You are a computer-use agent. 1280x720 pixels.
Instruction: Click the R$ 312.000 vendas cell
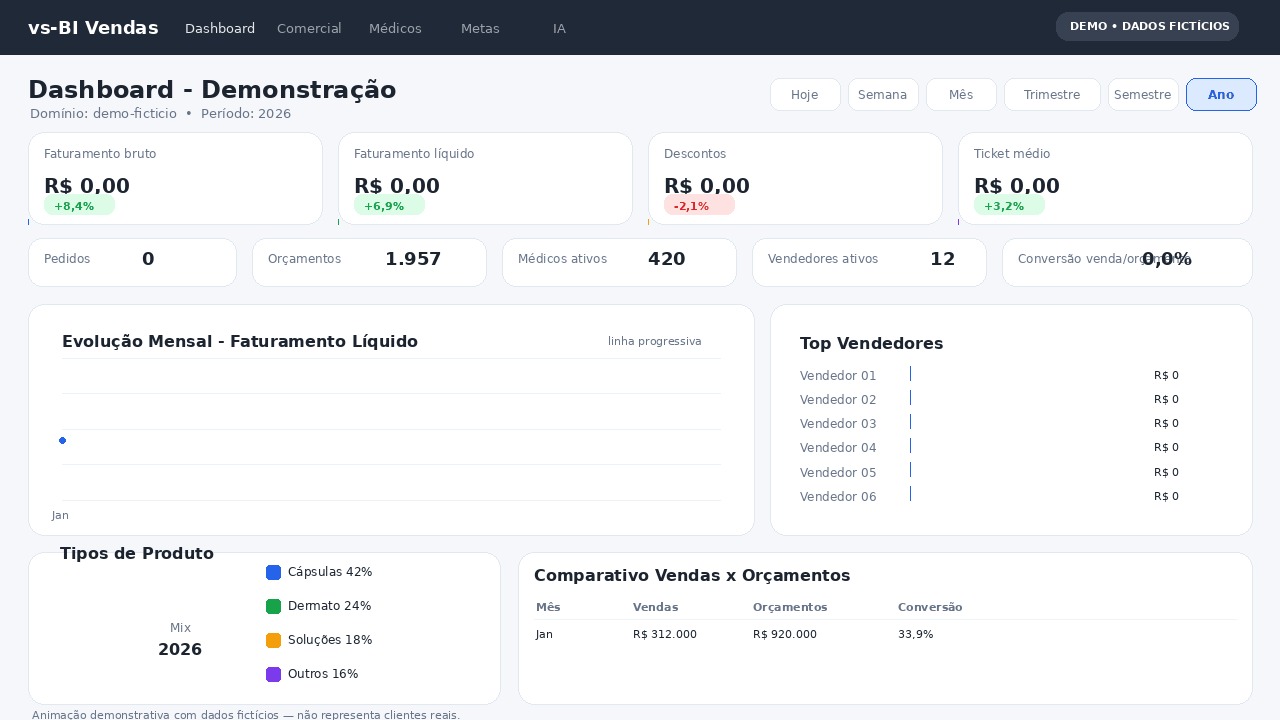pos(665,634)
